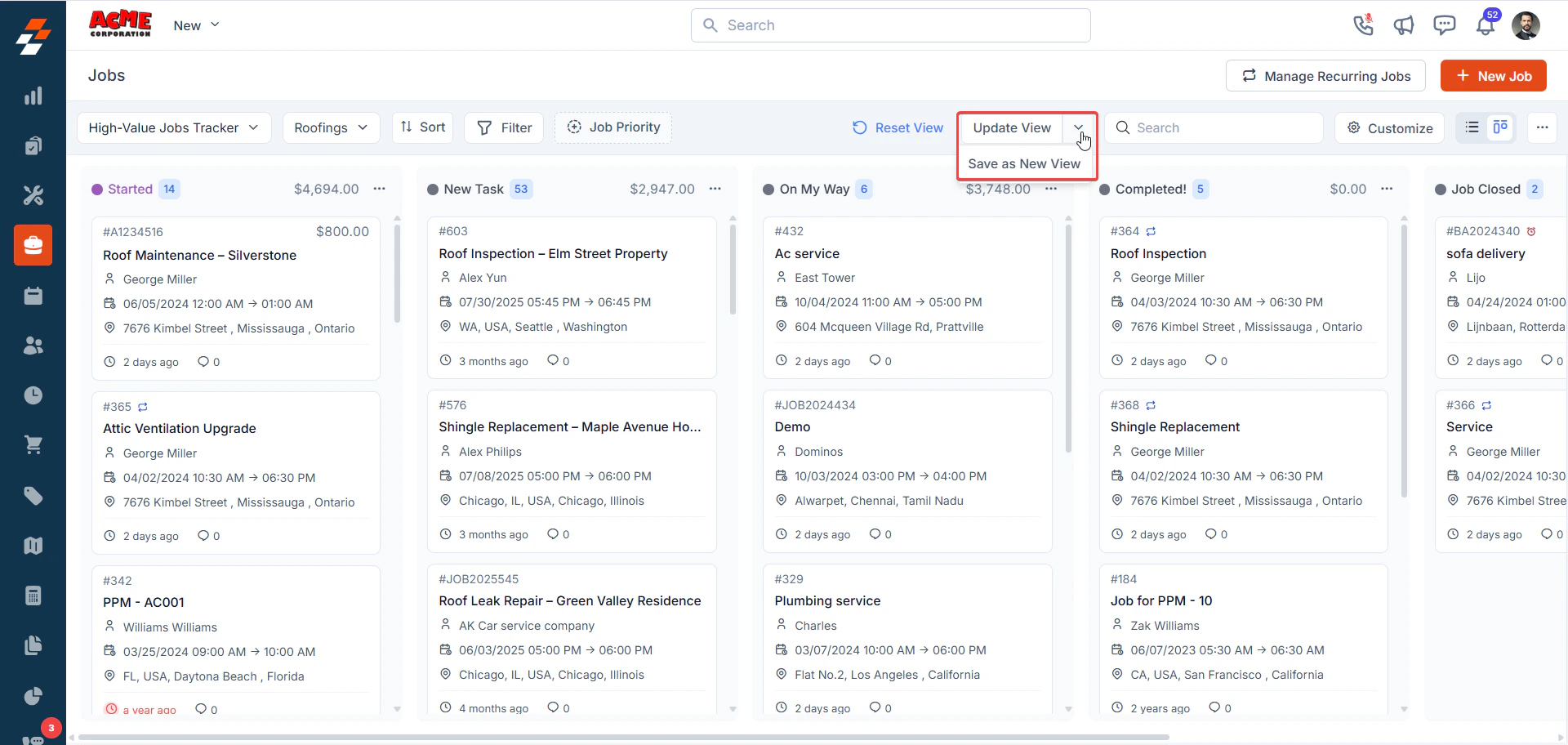Open High-Value Jobs Tracker view dropdown

coord(174,127)
